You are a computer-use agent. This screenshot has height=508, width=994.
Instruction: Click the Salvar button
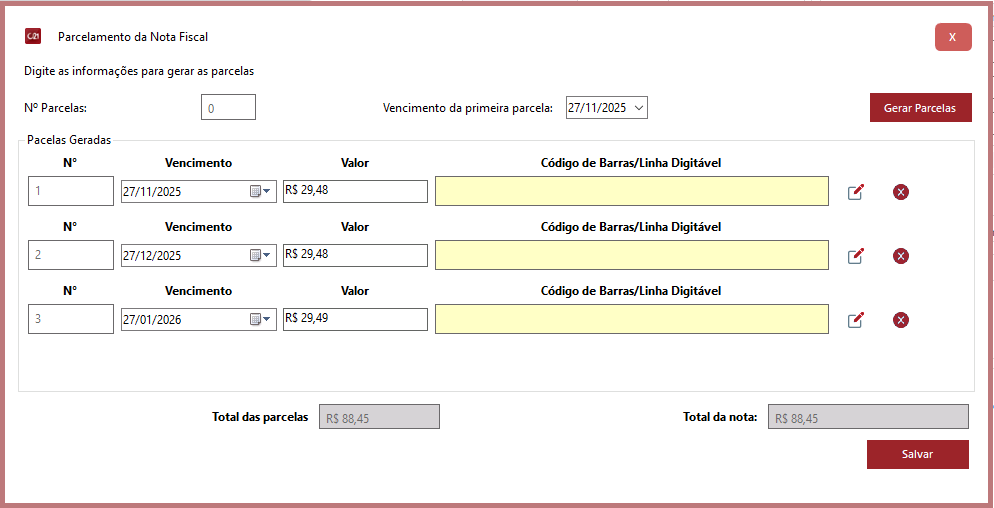[917, 454]
